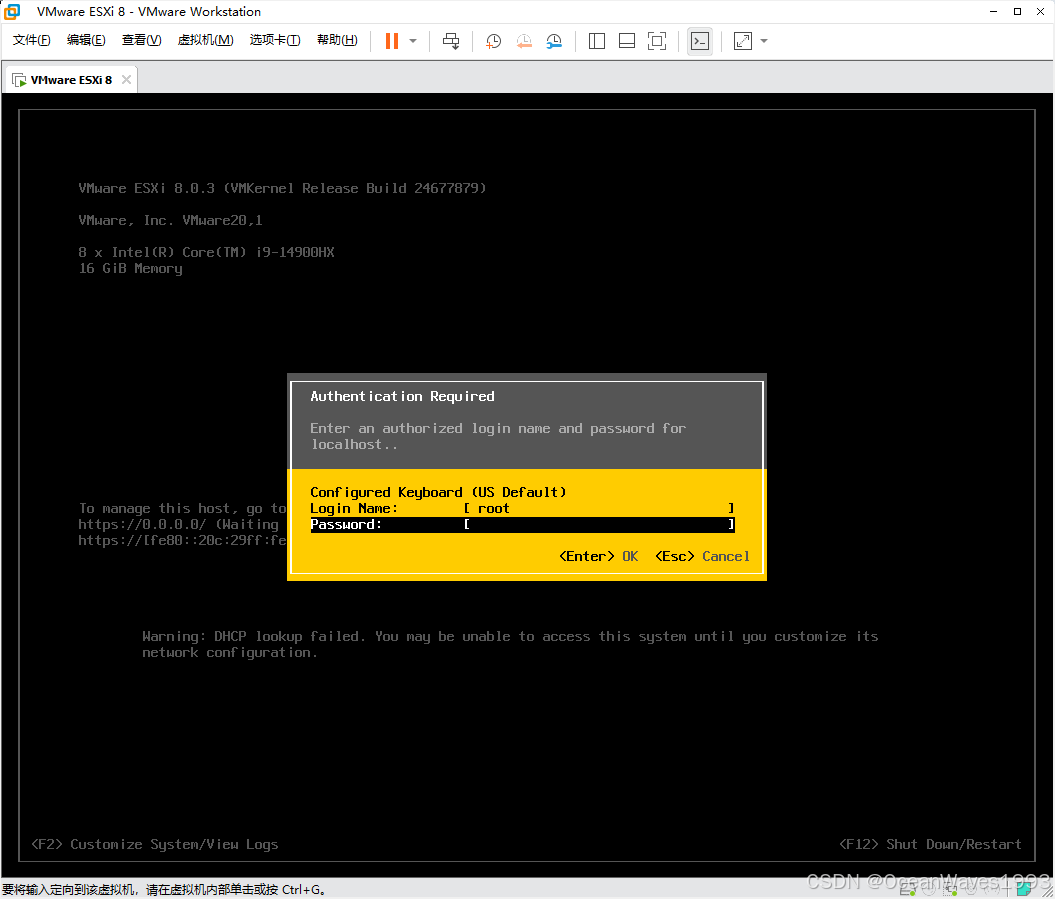1055x899 pixels.
Task: Close the VMware ESXi 8 tab
Action: coord(126,79)
